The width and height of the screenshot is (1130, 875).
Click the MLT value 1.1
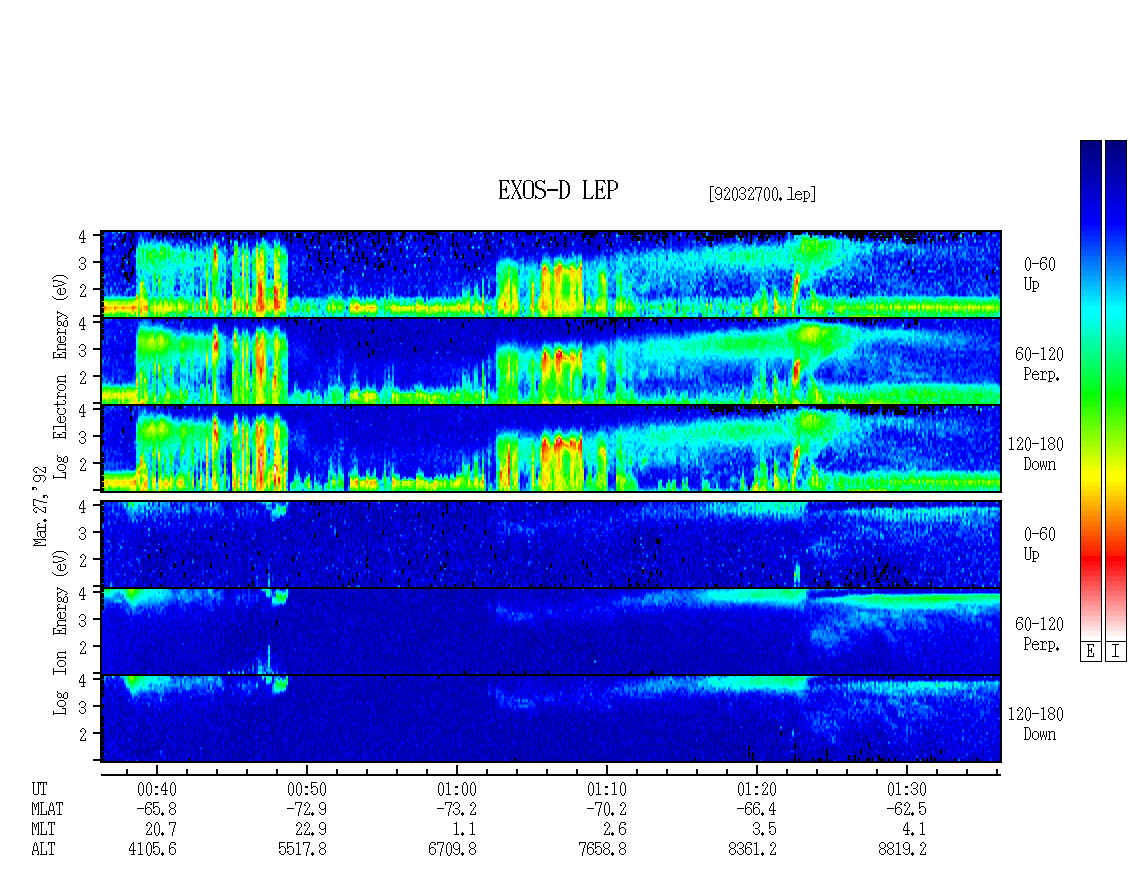coord(464,830)
